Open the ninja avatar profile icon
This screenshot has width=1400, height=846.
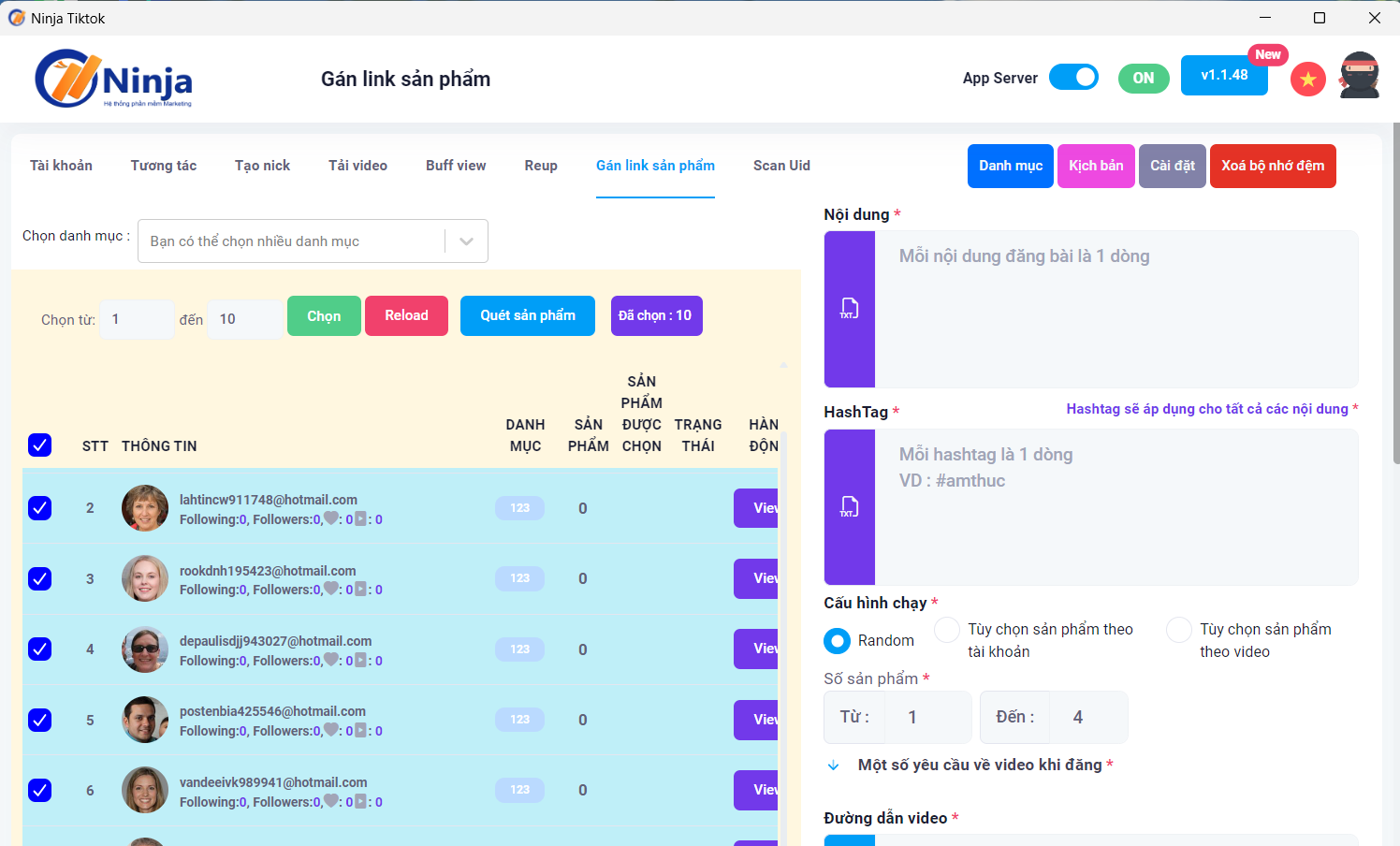[1359, 77]
